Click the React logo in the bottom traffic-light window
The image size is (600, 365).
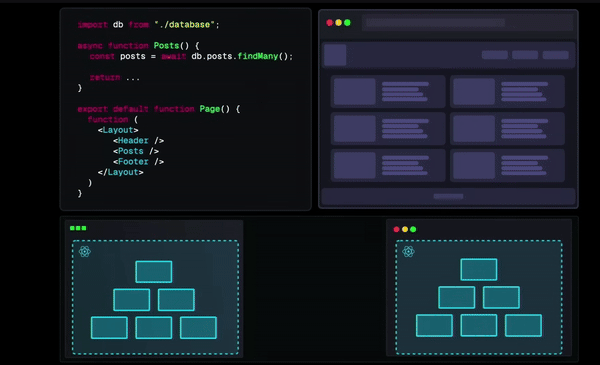point(408,251)
